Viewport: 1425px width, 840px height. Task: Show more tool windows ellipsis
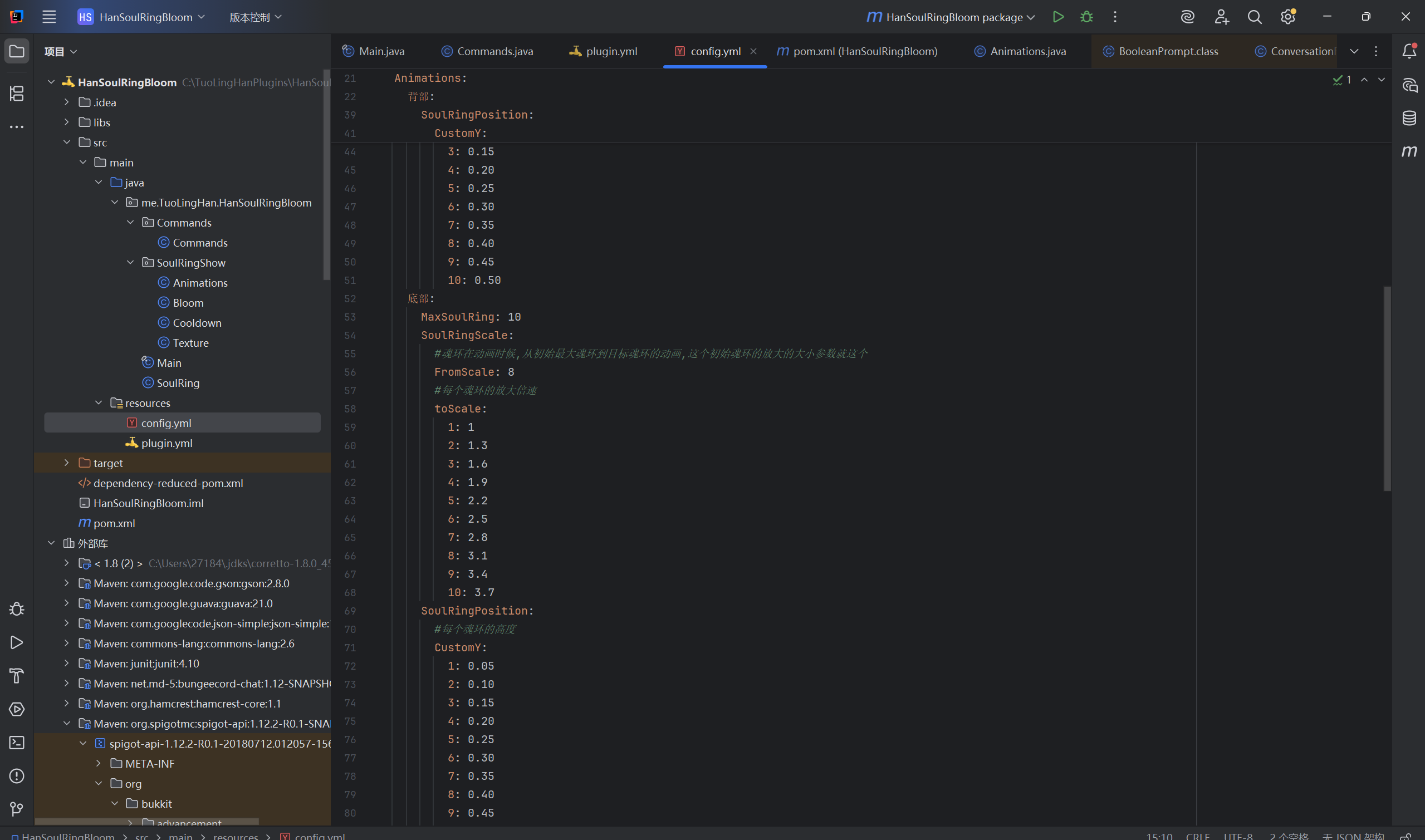click(17, 127)
